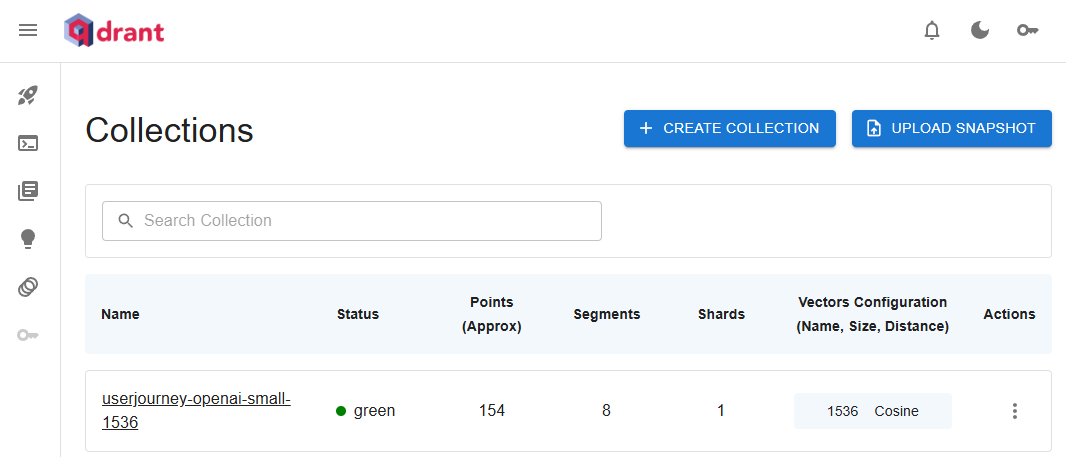Open the Console from the sidebar
The height and width of the screenshot is (457, 1066).
pos(28,143)
